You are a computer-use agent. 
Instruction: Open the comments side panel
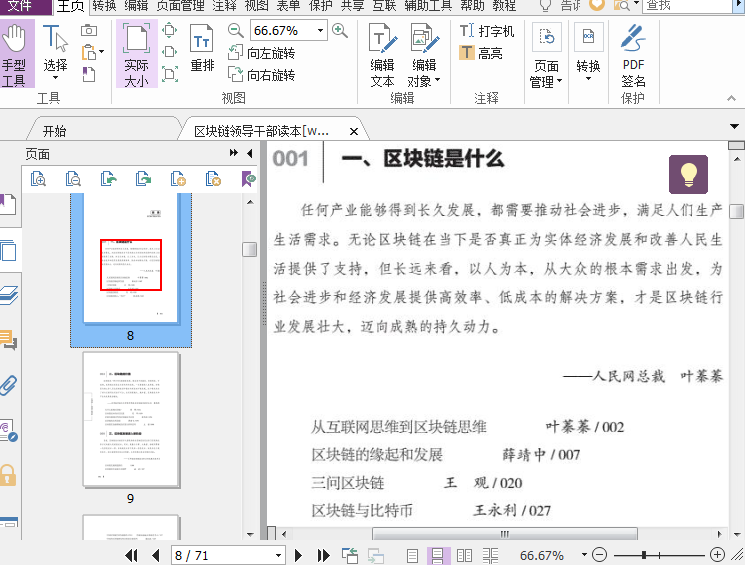(9, 340)
